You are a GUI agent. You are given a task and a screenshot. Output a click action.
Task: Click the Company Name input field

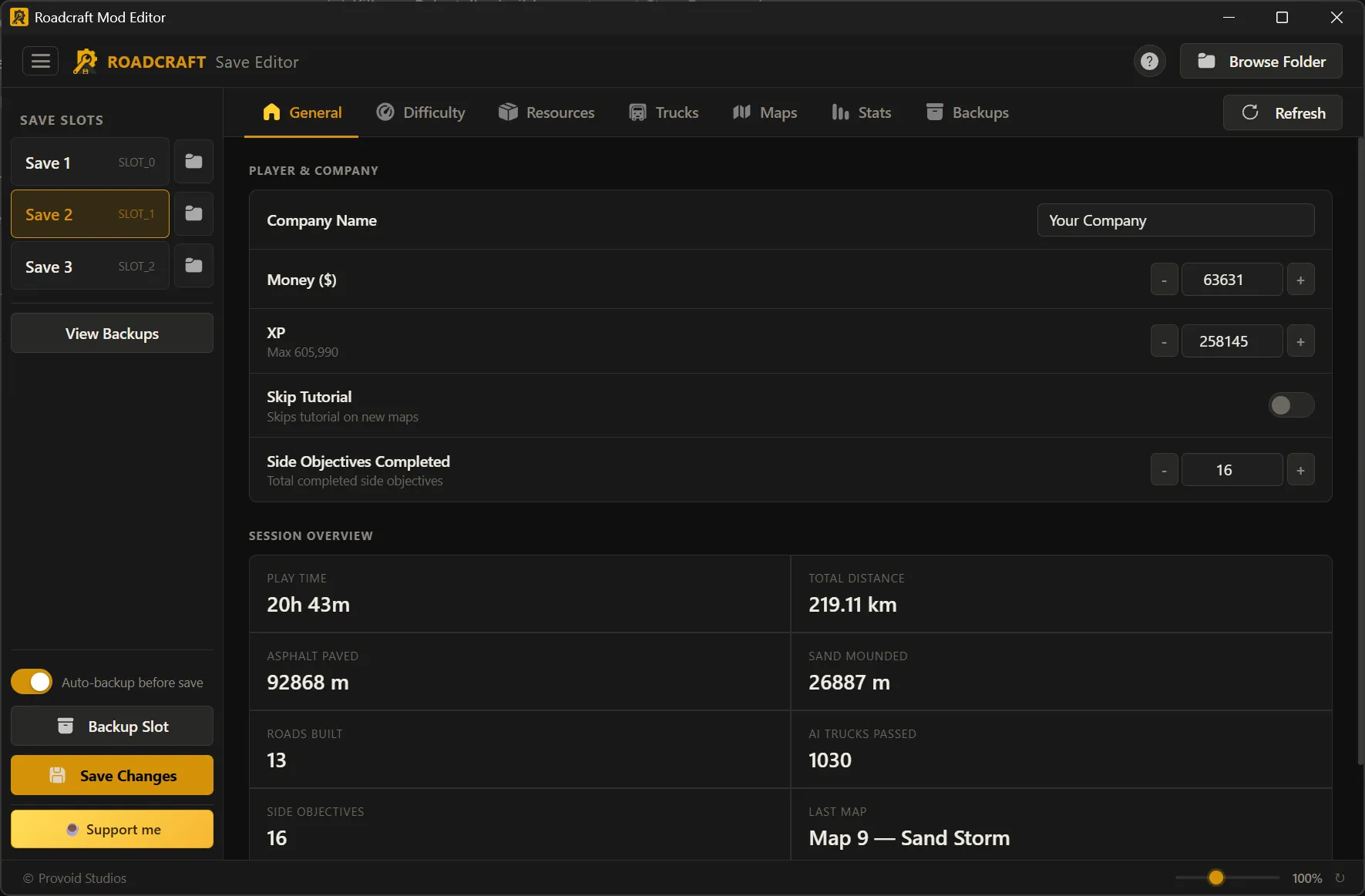(x=1175, y=220)
